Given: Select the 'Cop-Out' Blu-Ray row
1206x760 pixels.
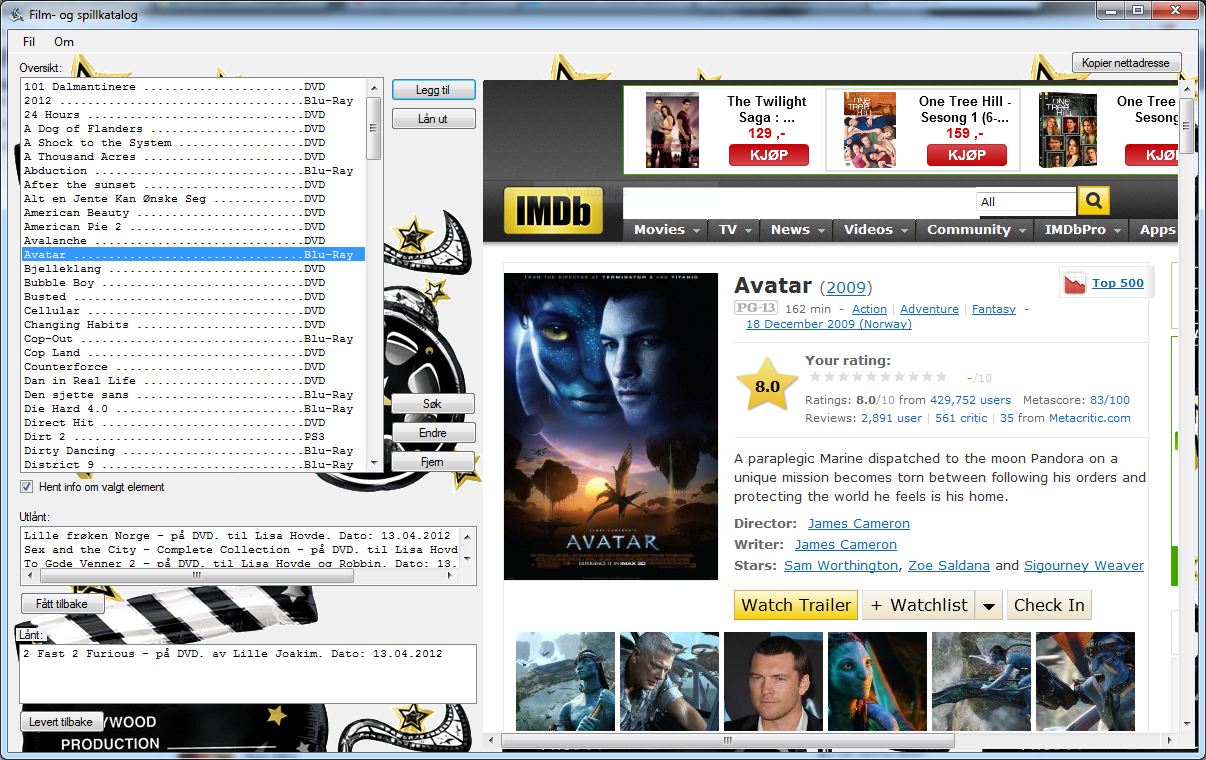Looking at the screenshot, I should tap(193, 339).
